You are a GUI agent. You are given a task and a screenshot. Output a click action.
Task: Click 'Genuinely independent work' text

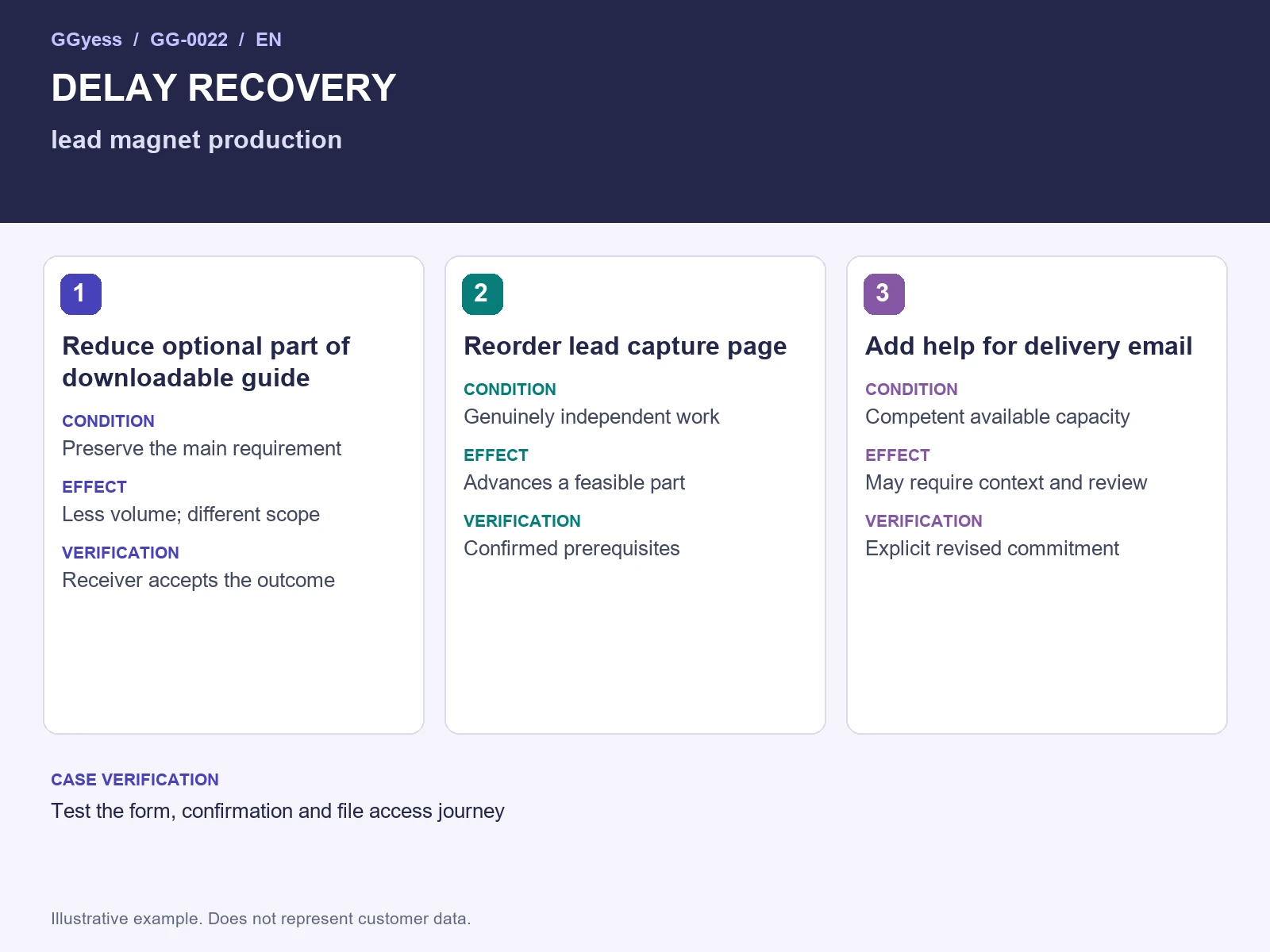[x=591, y=416]
